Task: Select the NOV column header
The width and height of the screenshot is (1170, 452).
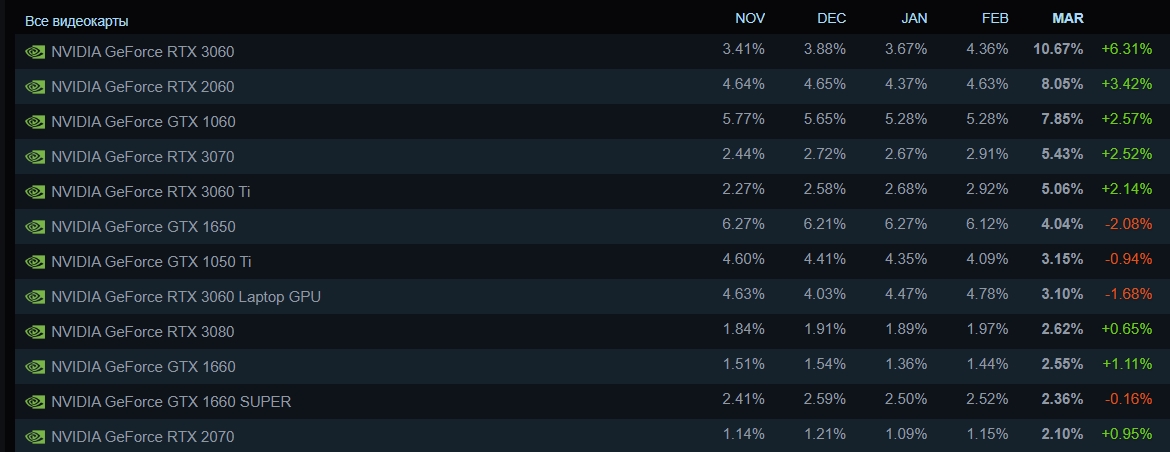Action: coord(750,19)
